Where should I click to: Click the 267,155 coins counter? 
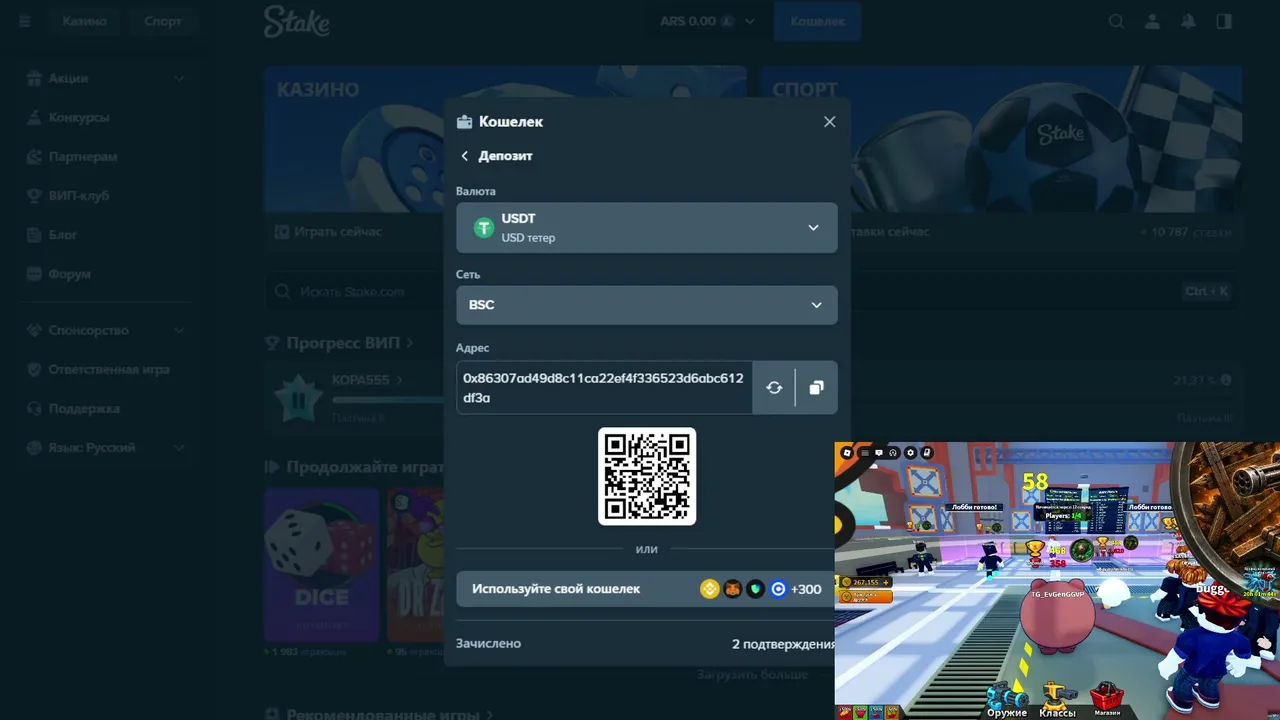pyautogui.click(x=865, y=582)
